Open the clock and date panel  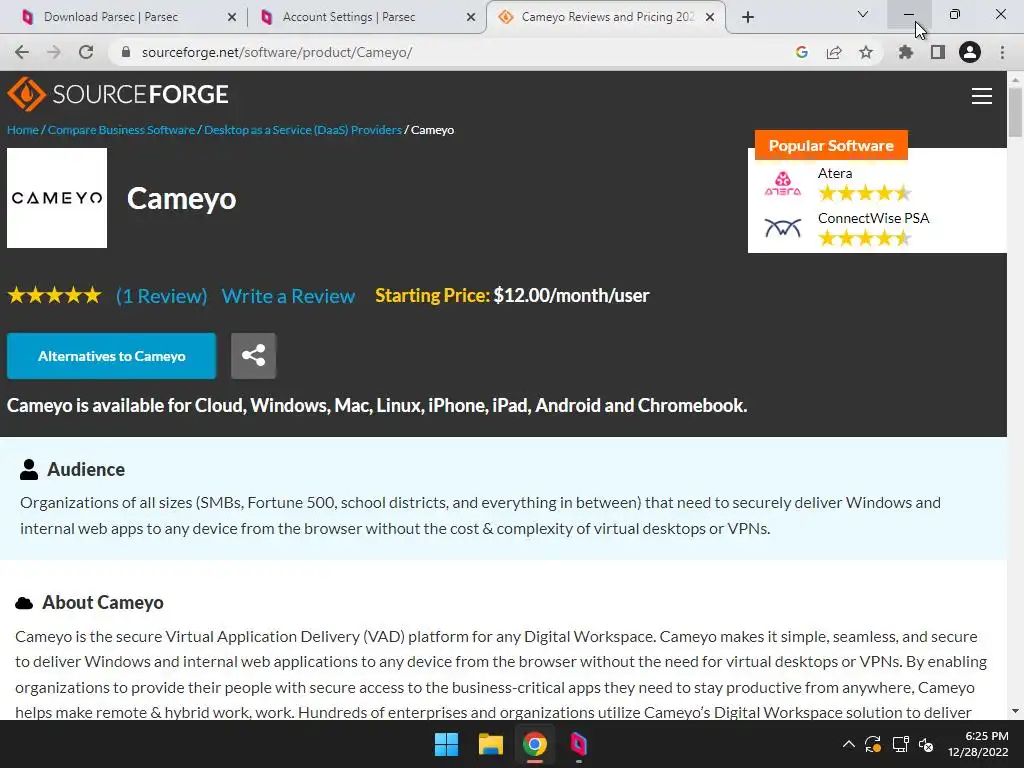[x=978, y=744]
